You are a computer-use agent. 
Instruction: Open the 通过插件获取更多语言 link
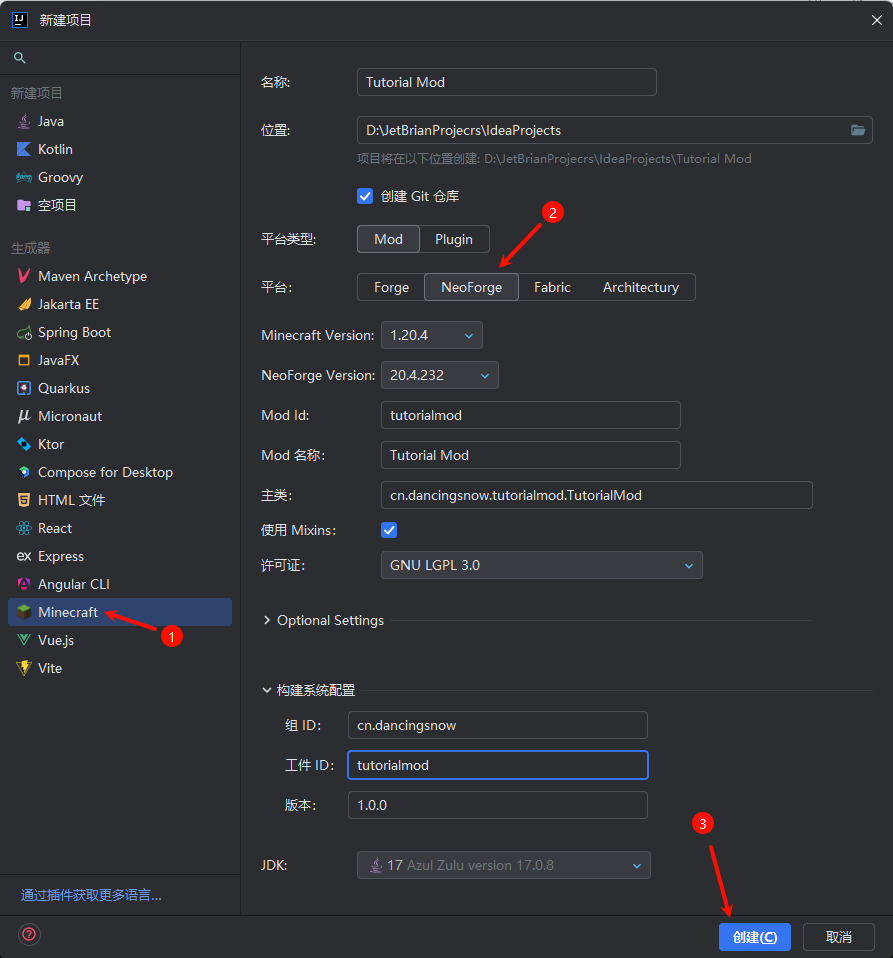point(91,895)
